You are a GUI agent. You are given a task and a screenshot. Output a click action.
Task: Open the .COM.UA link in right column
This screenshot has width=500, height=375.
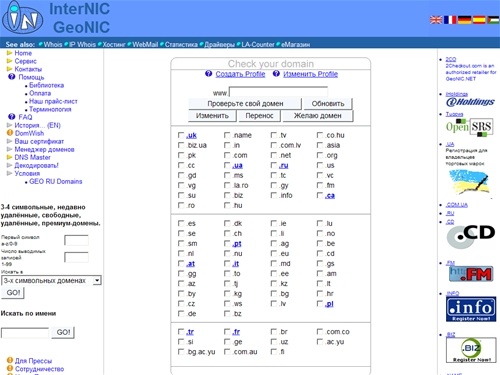tap(457, 205)
